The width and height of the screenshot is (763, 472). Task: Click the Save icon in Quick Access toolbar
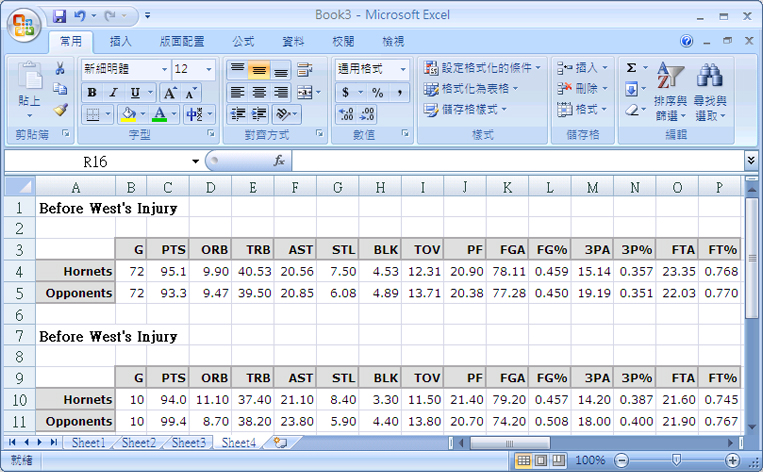point(59,16)
